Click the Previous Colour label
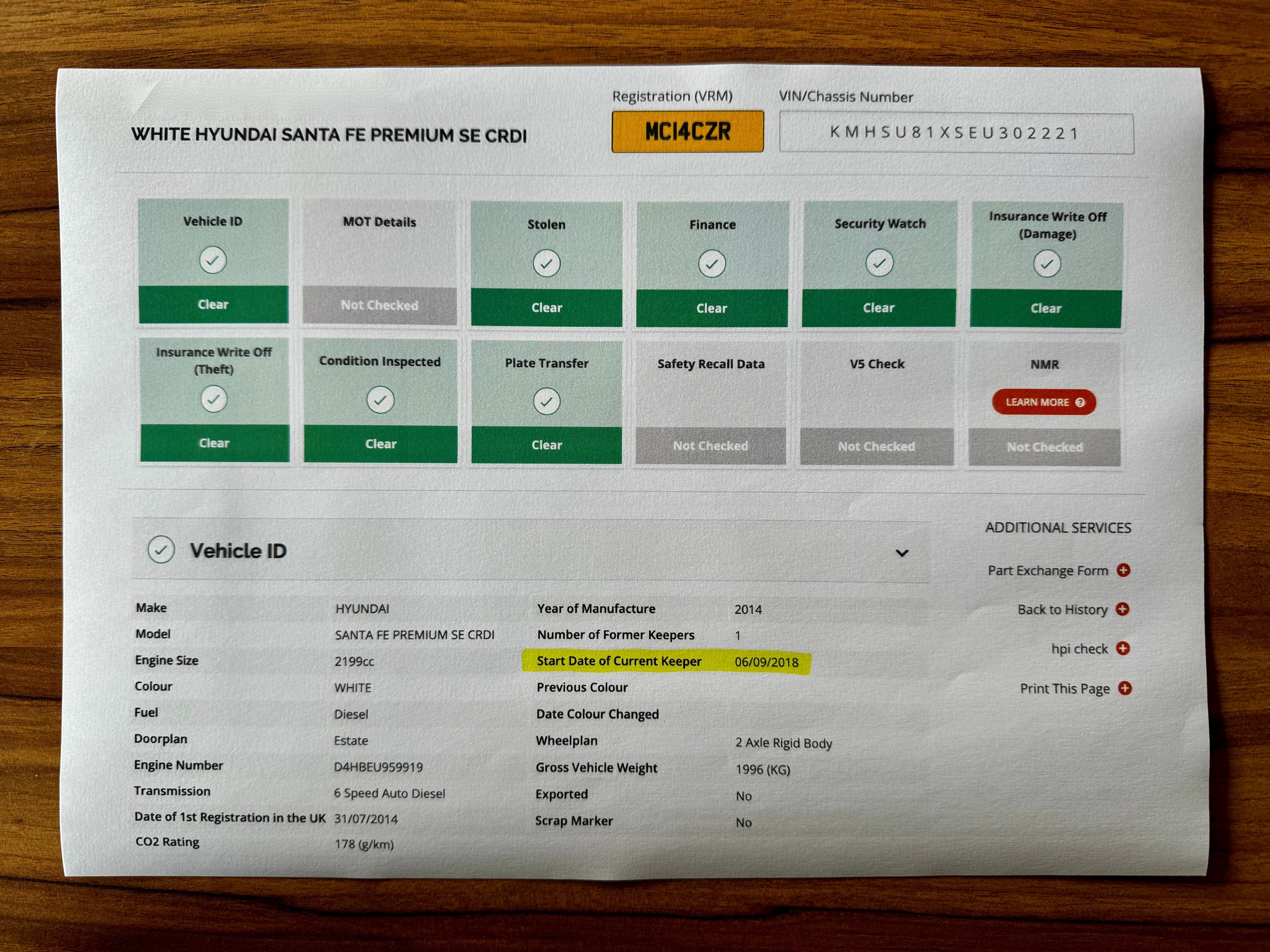This screenshot has height=952, width=1270. point(582,687)
